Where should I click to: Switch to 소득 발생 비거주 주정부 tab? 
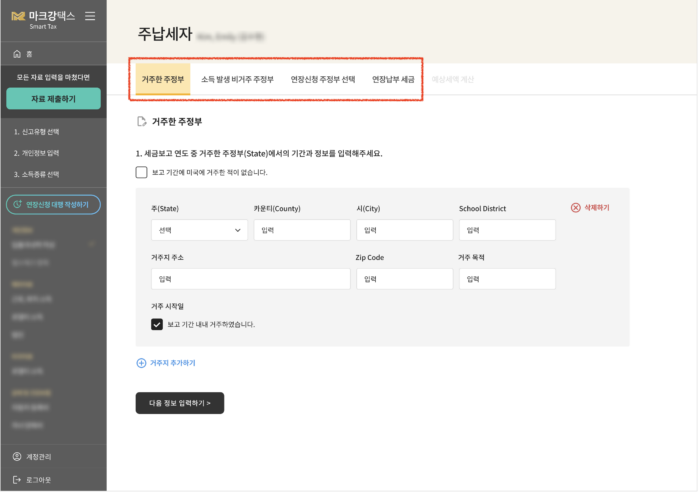point(237,78)
